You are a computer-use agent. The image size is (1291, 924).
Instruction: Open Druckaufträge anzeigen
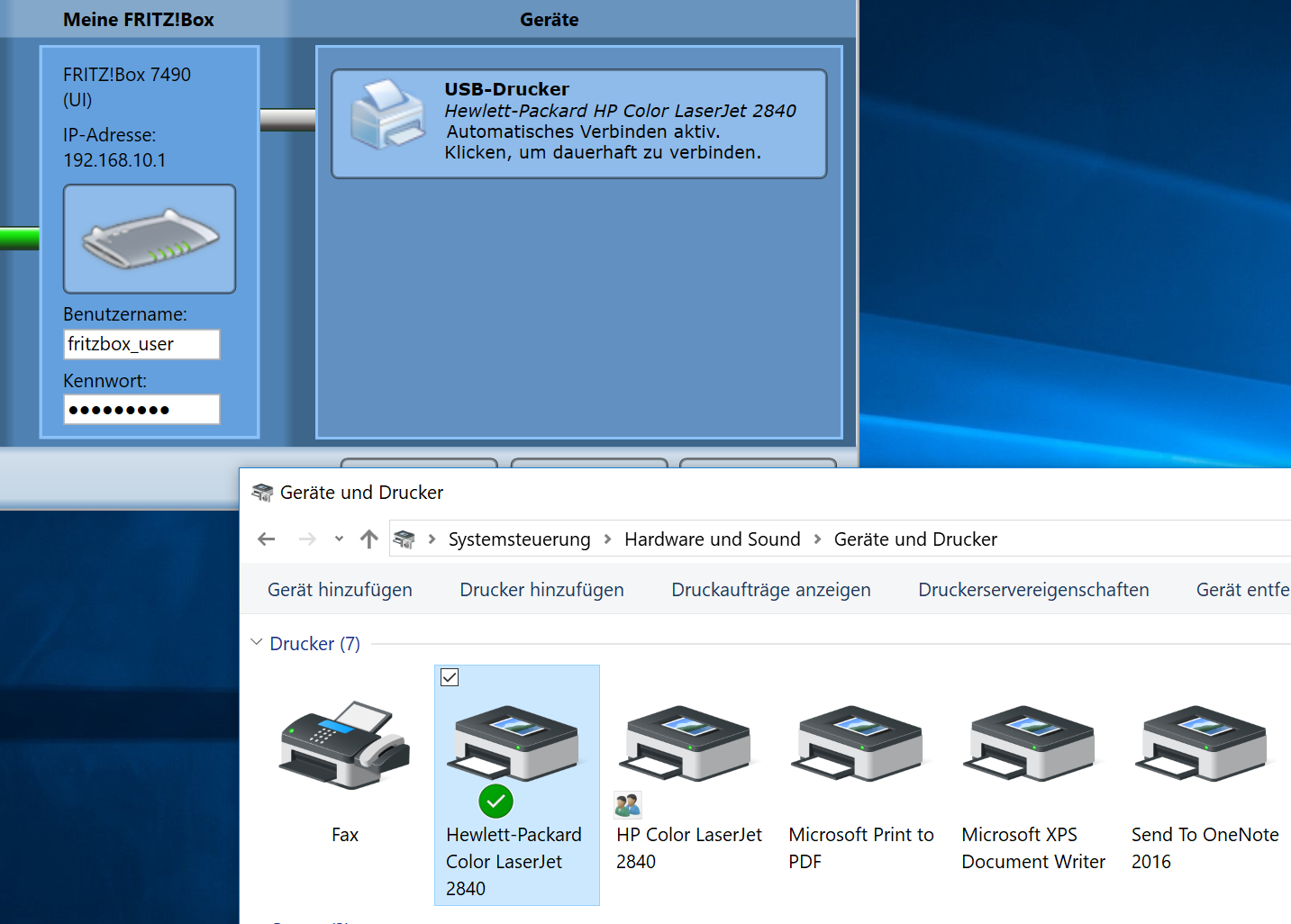click(x=771, y=590)
